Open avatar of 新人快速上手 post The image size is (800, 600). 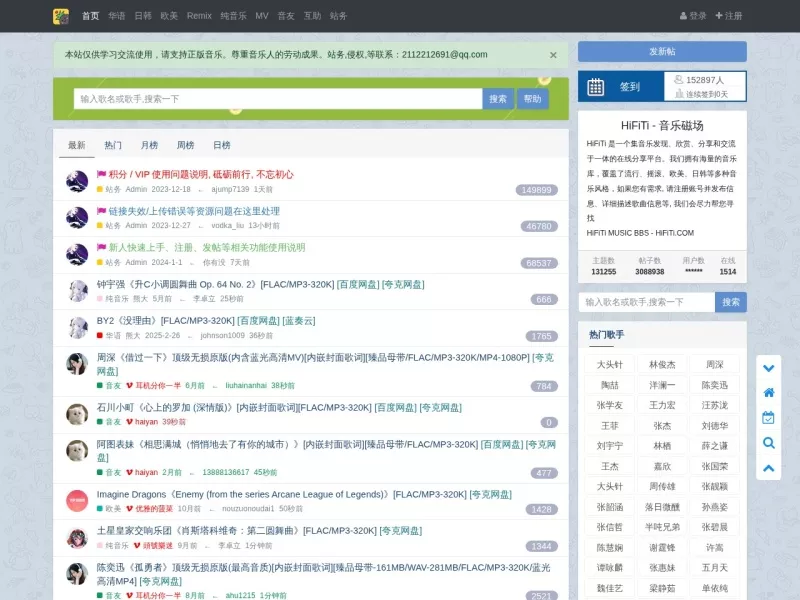[x=77, y=254]
